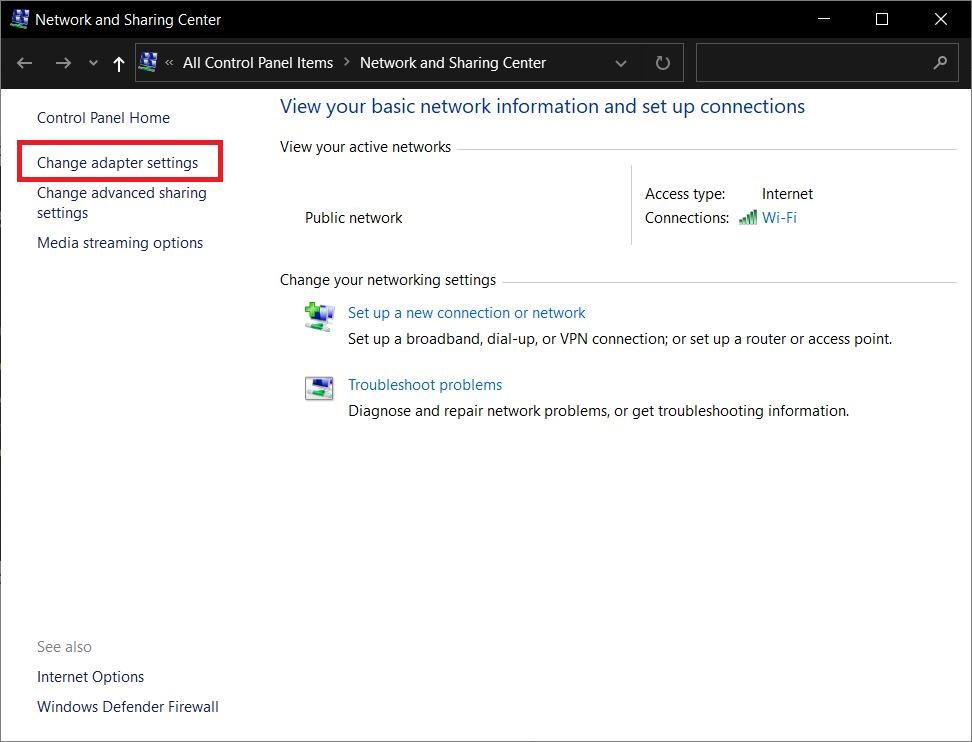Viewport: 972px width, 742px height.
Task: Open Change advanced sharing settings
Action: pyautogui.click(x=122, y=203)
